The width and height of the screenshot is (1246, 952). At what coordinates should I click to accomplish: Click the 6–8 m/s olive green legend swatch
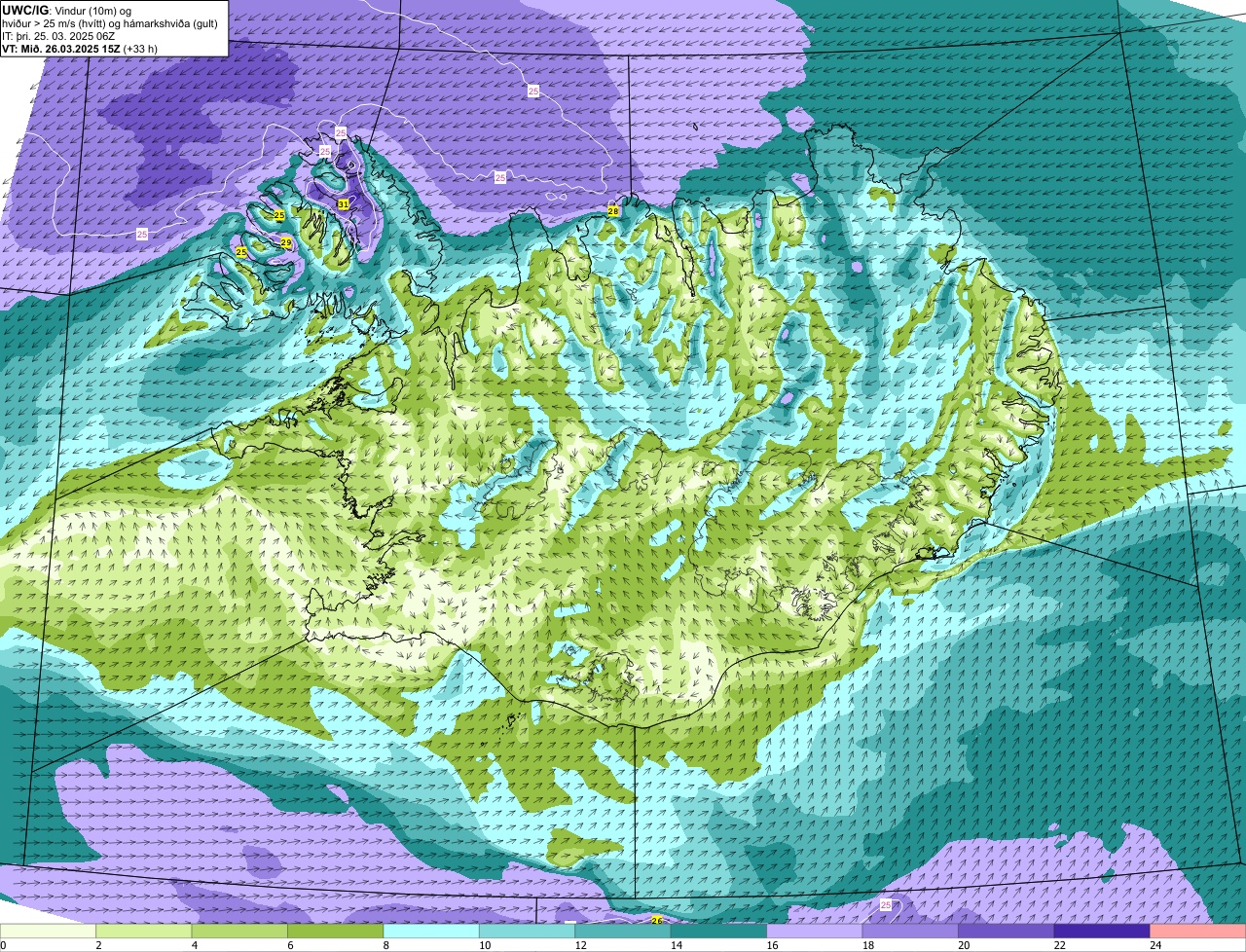pyautogui.click(x=336, y=931)
